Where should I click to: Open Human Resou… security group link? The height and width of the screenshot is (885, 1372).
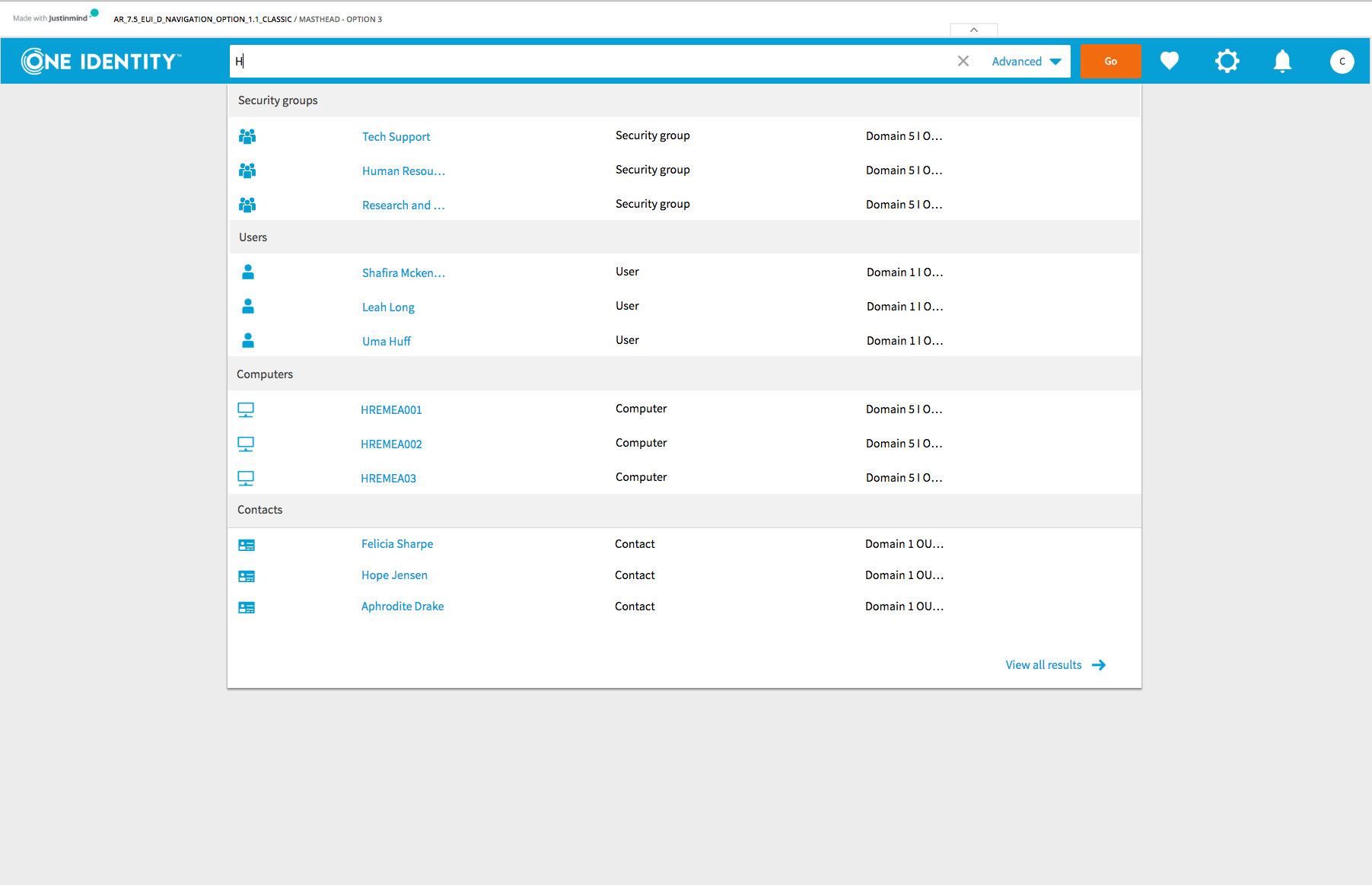pos(403,171)
